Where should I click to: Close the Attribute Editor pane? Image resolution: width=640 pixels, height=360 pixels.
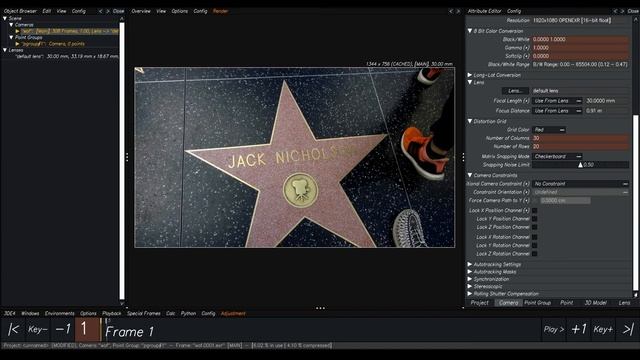(x=633, y=11)
